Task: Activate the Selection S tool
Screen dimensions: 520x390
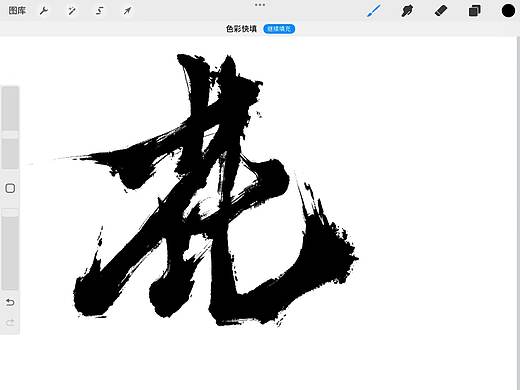Action: point(99,11)
